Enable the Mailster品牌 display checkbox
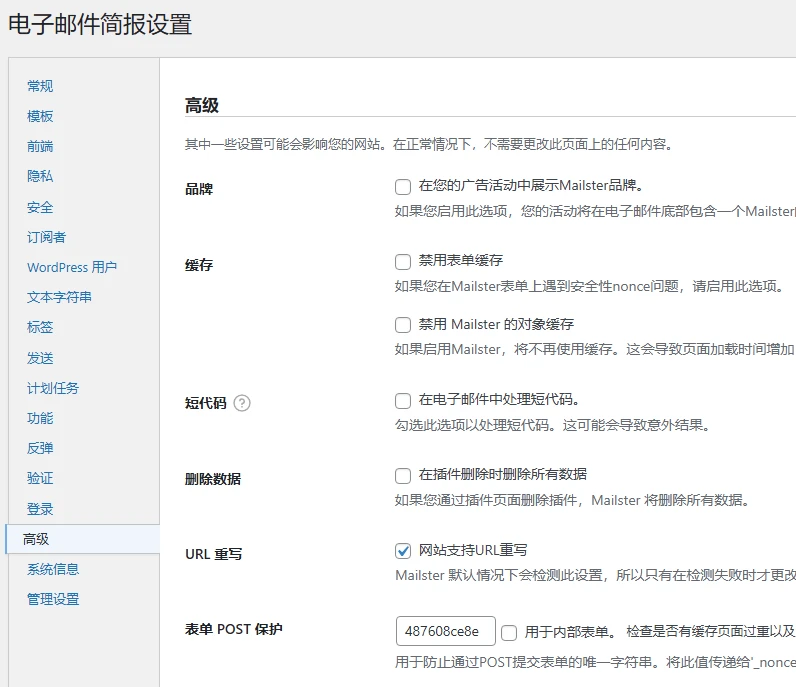 (x=403, y=186)
